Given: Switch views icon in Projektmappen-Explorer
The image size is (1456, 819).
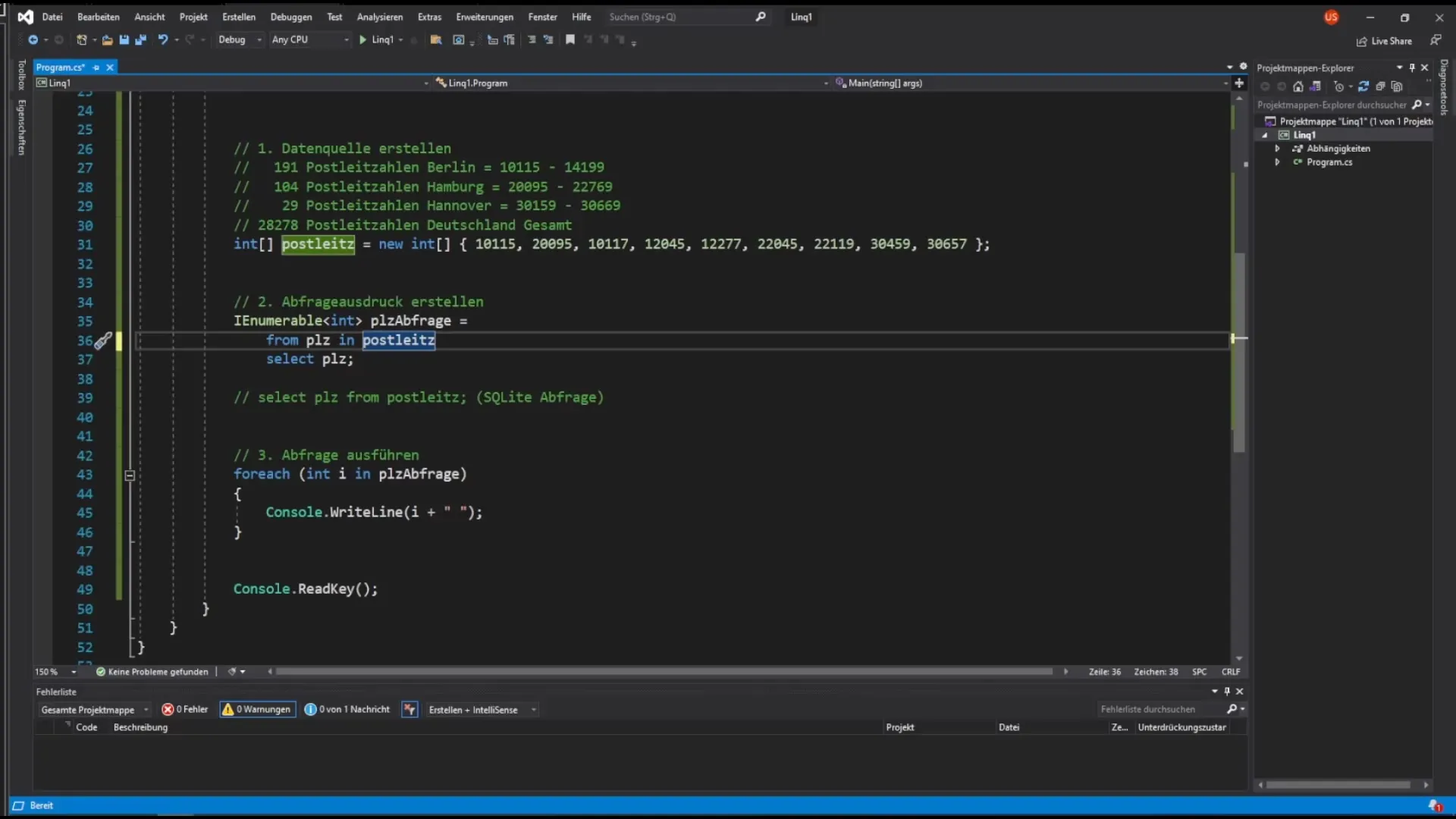Looking at the screenshot, I should coord(1316,86).
